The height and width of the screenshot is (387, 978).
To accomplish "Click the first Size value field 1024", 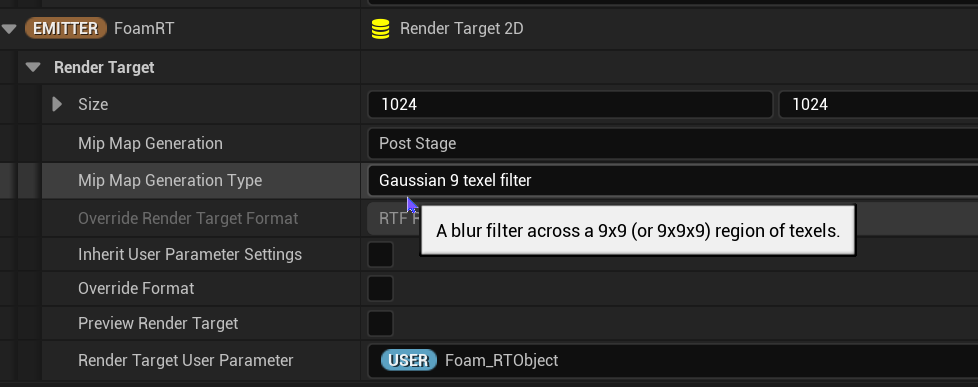I will click(570, 104).
